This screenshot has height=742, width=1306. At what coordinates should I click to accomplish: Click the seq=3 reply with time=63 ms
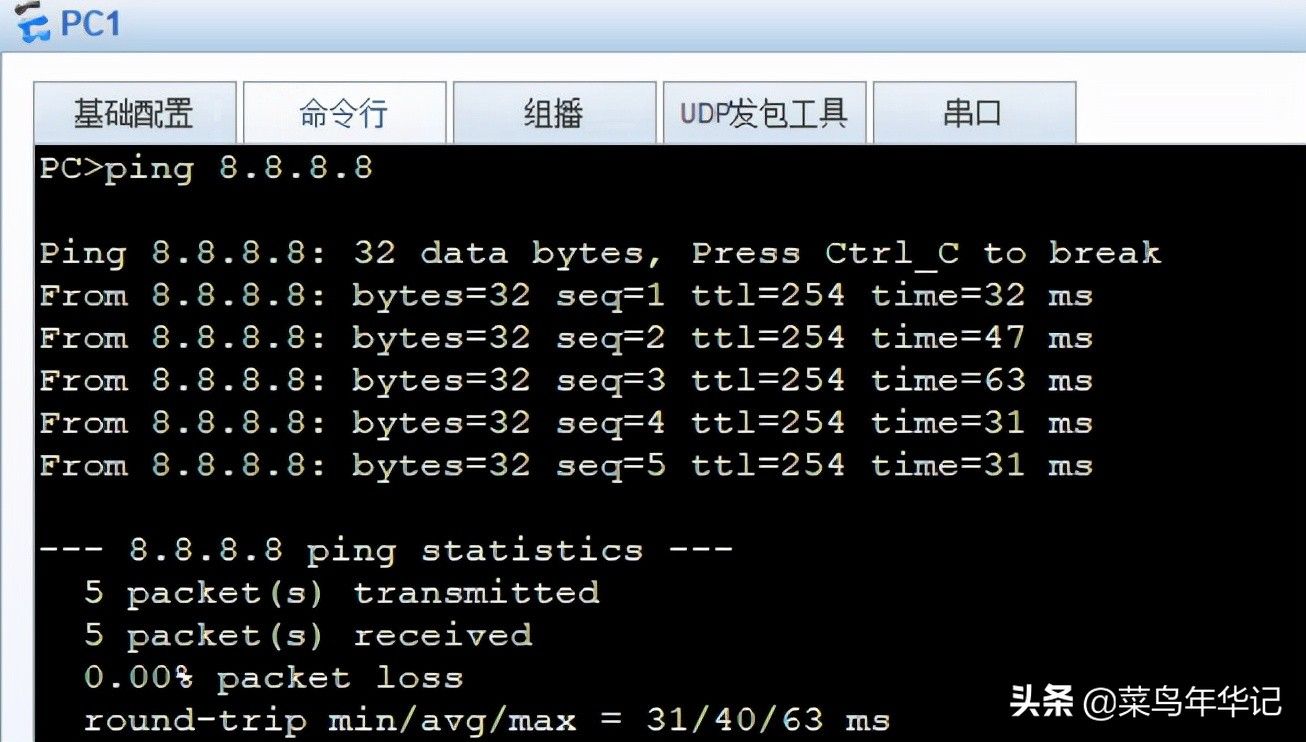[566, 380]
